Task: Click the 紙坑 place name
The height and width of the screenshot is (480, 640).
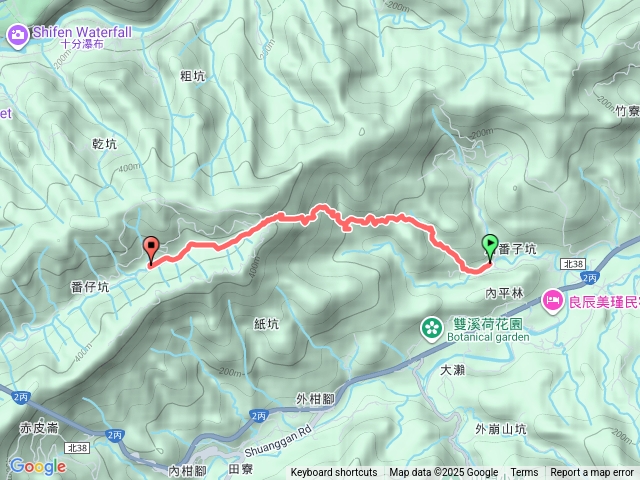Action: 266,324
